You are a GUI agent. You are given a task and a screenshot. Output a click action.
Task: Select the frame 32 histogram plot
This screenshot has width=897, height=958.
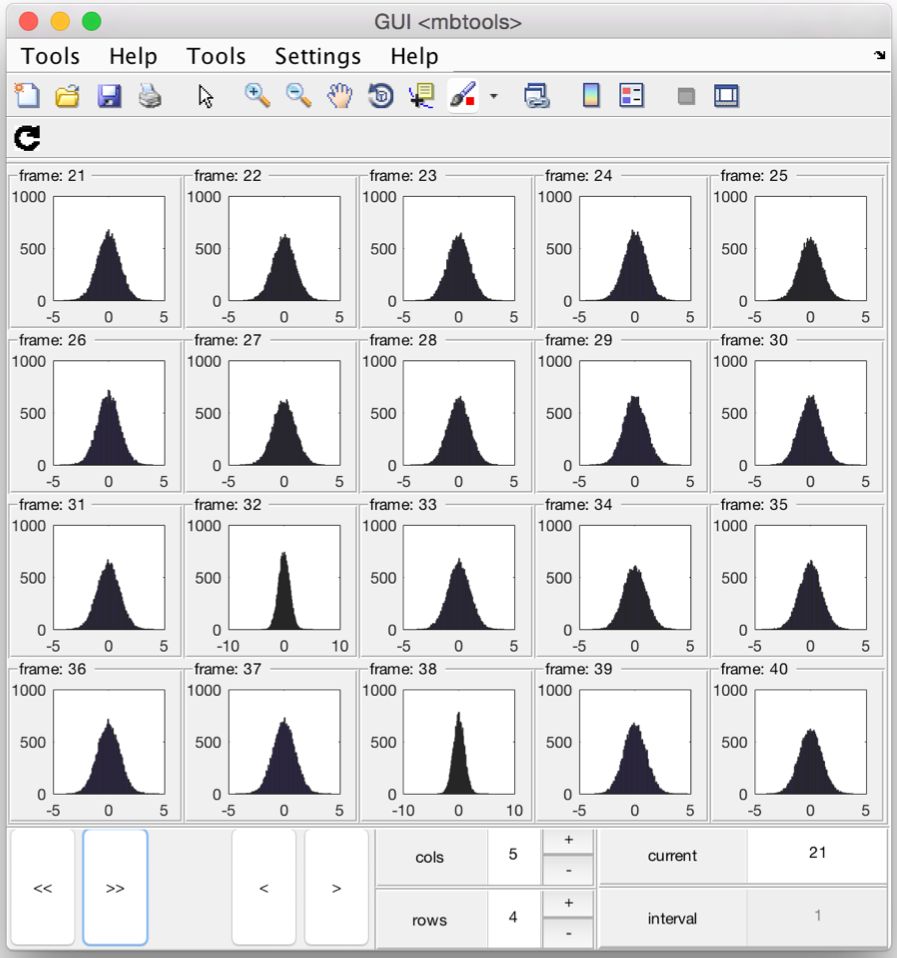pyautogui.click(x=284, y=577)
